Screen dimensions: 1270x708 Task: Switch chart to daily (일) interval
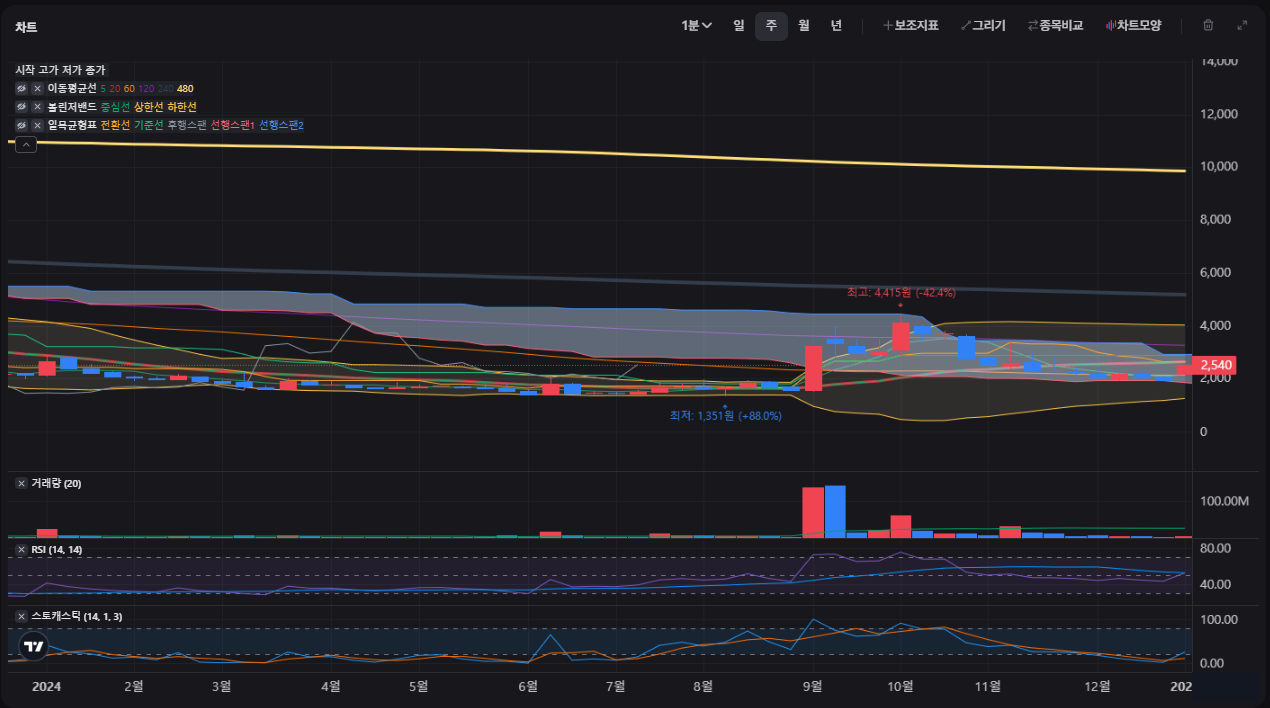tap(738, 26)
